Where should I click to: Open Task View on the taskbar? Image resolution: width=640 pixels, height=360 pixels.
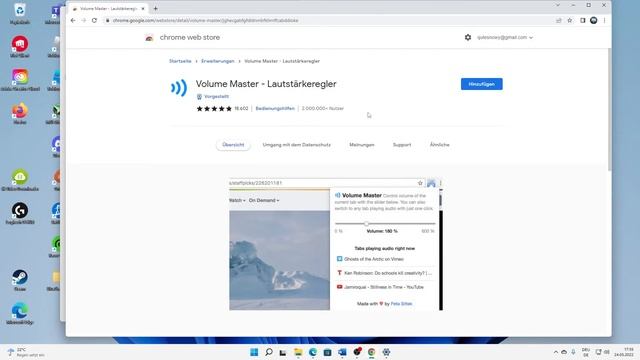(x=283, y=352)
